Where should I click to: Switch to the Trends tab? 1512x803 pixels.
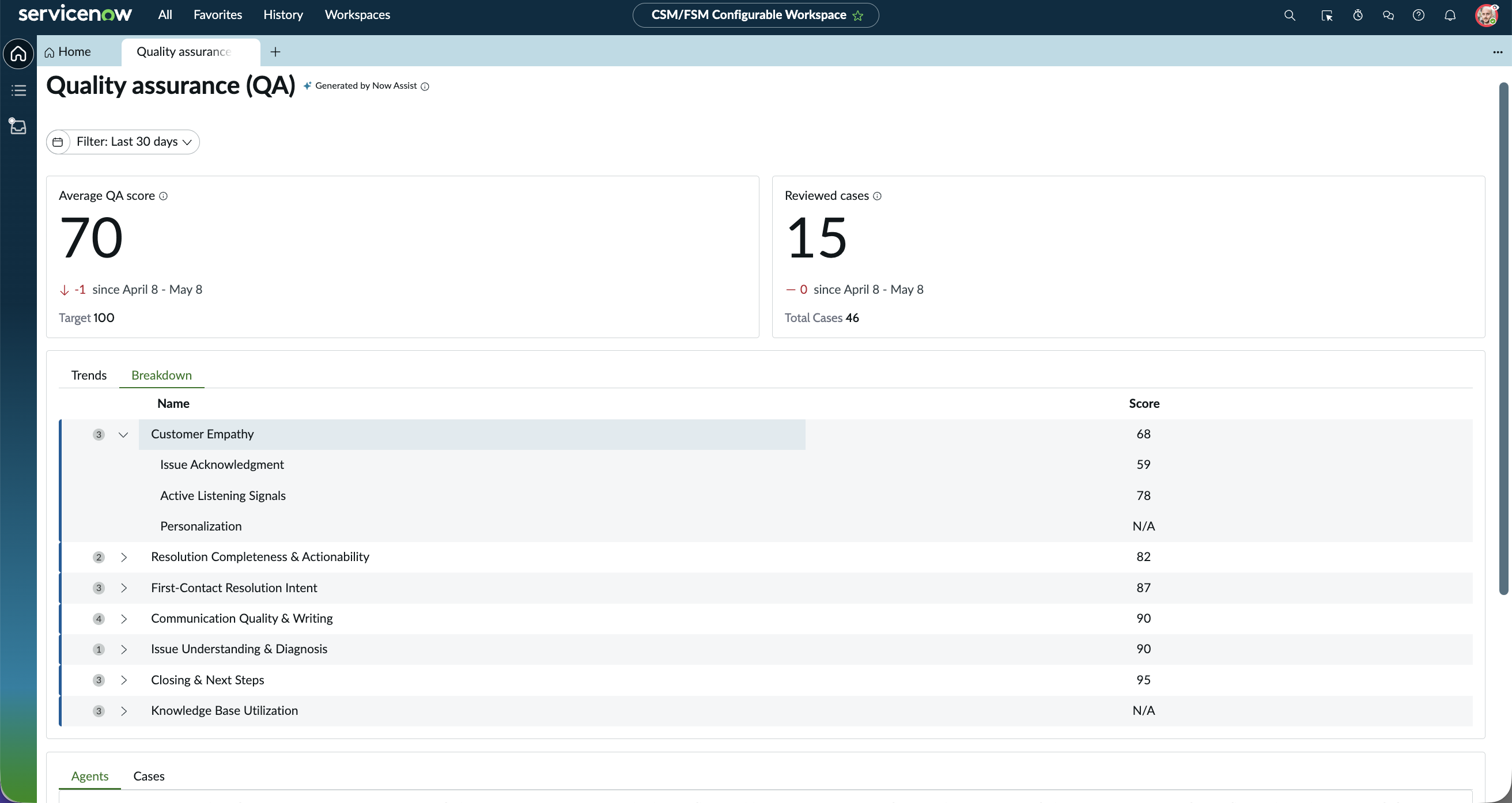tap(89, 376)
